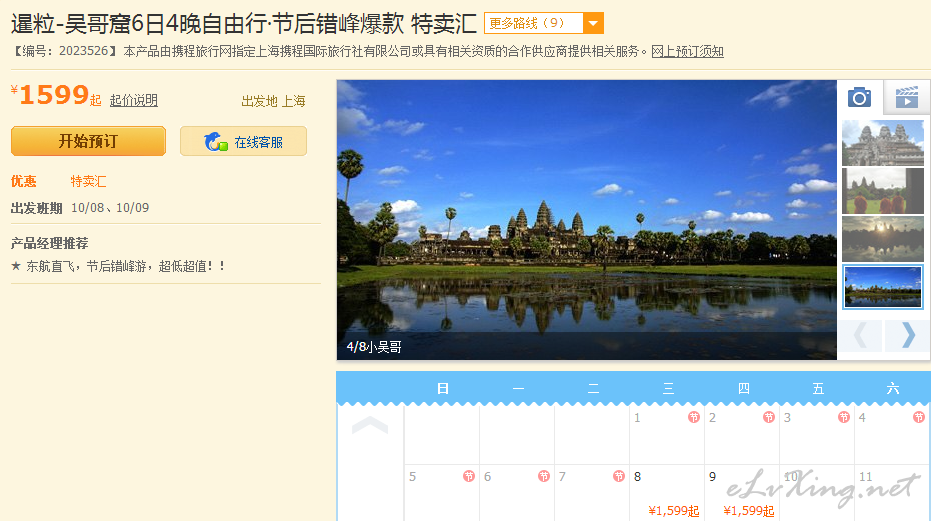
Task: Click the holiday 节 badge on date 2
Action: [769, 417]
